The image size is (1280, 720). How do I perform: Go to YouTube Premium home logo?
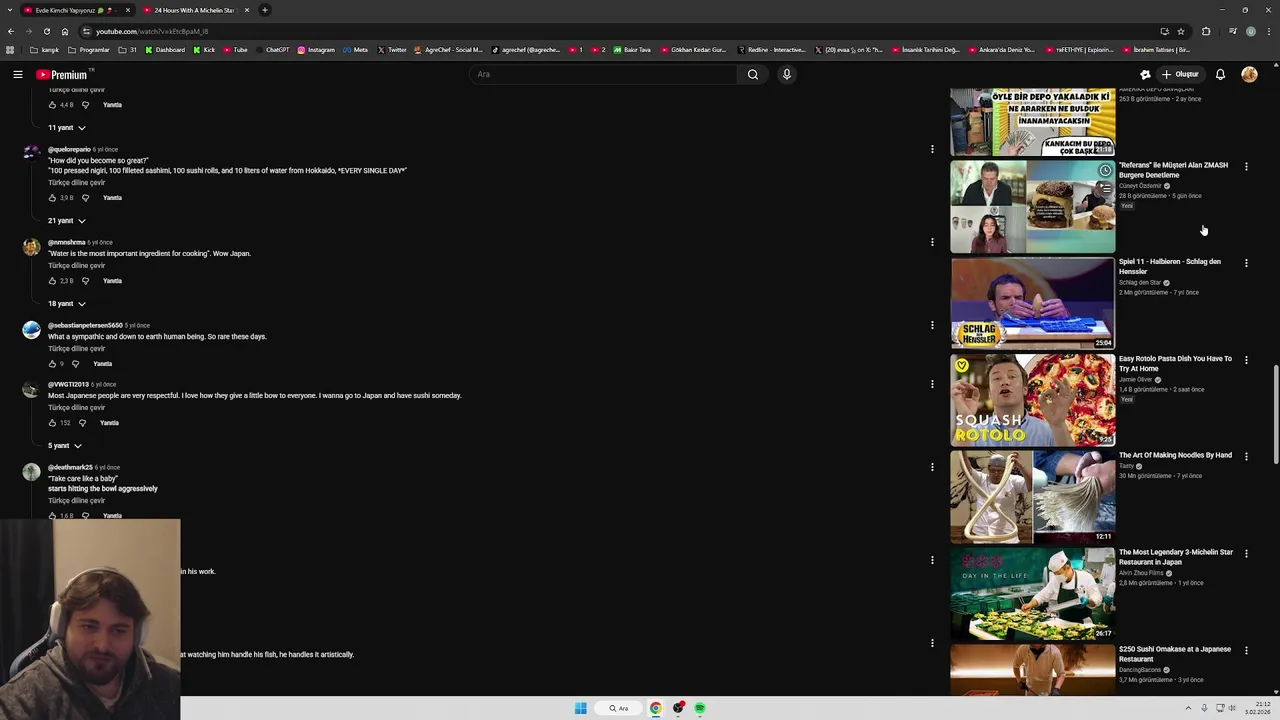[62, 74]
